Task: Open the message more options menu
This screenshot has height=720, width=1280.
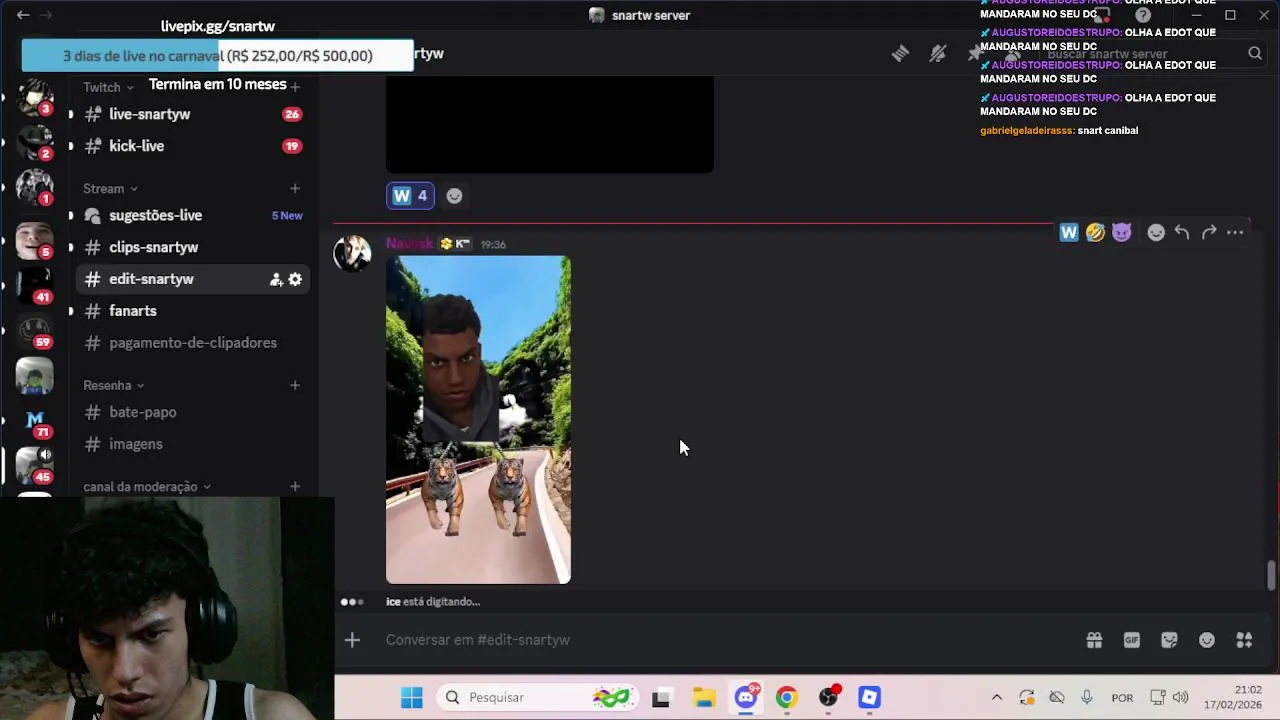Action: click(1235, 232)
